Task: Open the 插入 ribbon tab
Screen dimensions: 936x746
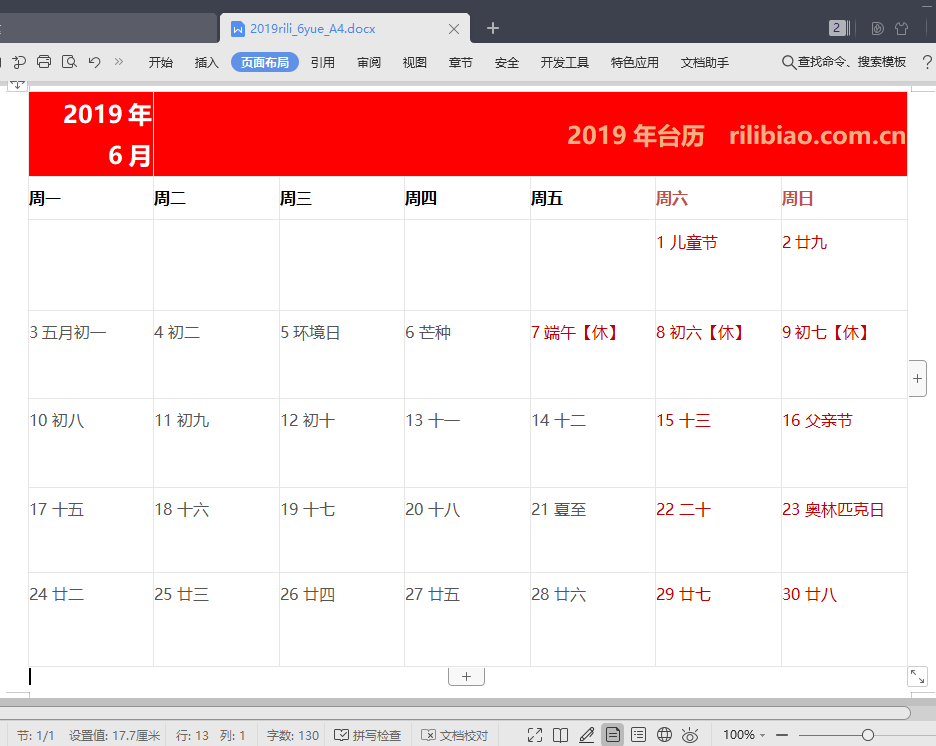Action: coord(207,62)
